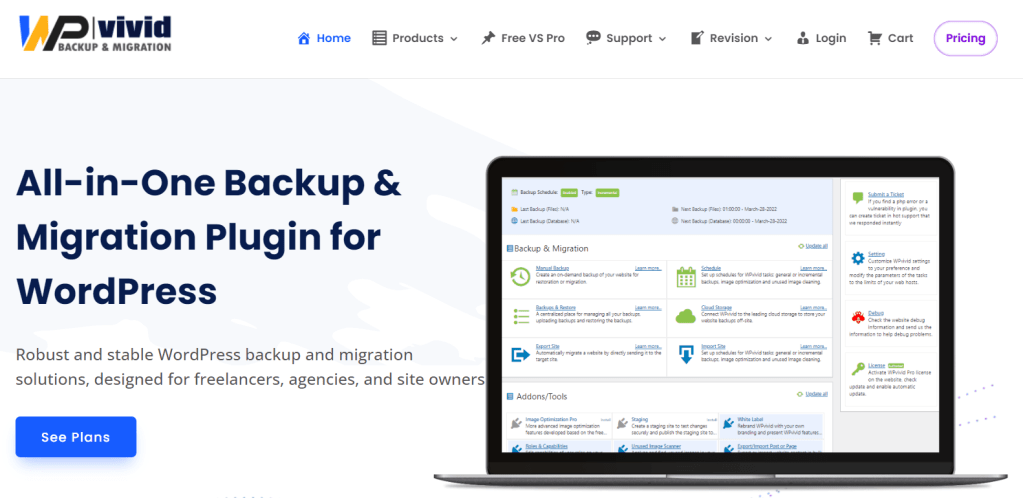The image size is (1023, 498).
Task: Open the Debug link in the sidebar
Action: coord(875,313)
